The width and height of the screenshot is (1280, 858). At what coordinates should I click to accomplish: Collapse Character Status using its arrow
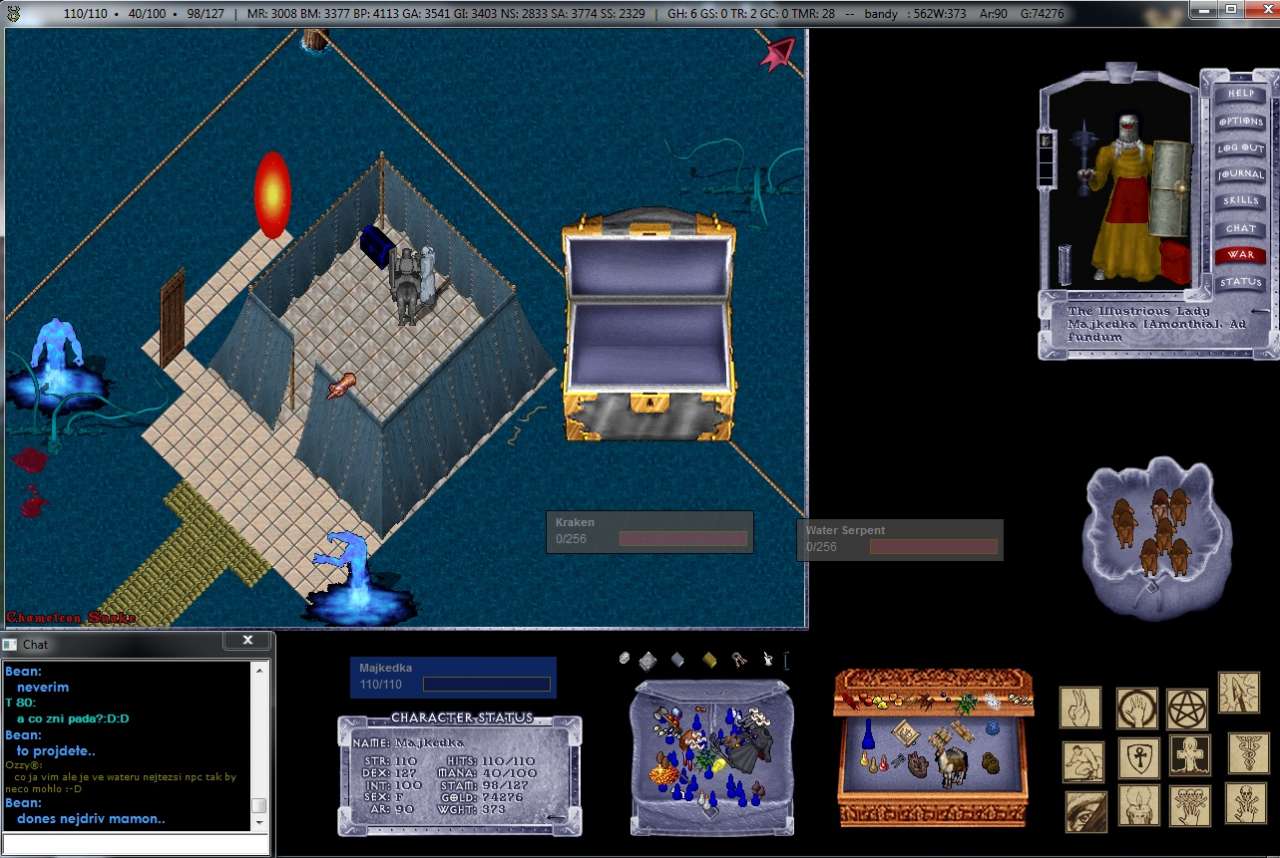[556, 817]
